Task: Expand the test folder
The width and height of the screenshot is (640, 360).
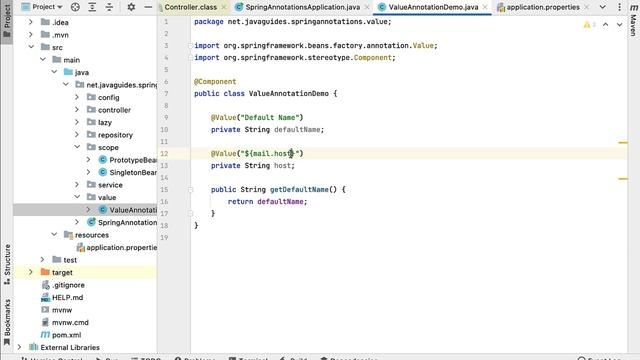Action: [x=42, y=260]
